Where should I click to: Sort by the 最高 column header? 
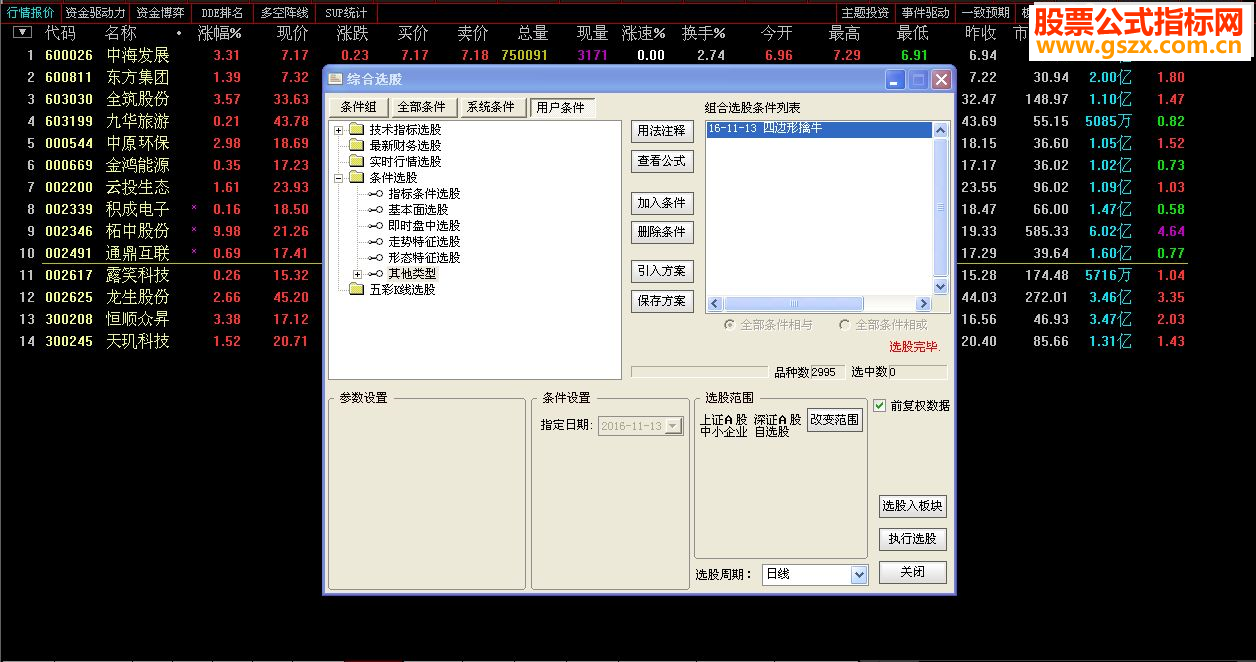click(x=844, y=33)
